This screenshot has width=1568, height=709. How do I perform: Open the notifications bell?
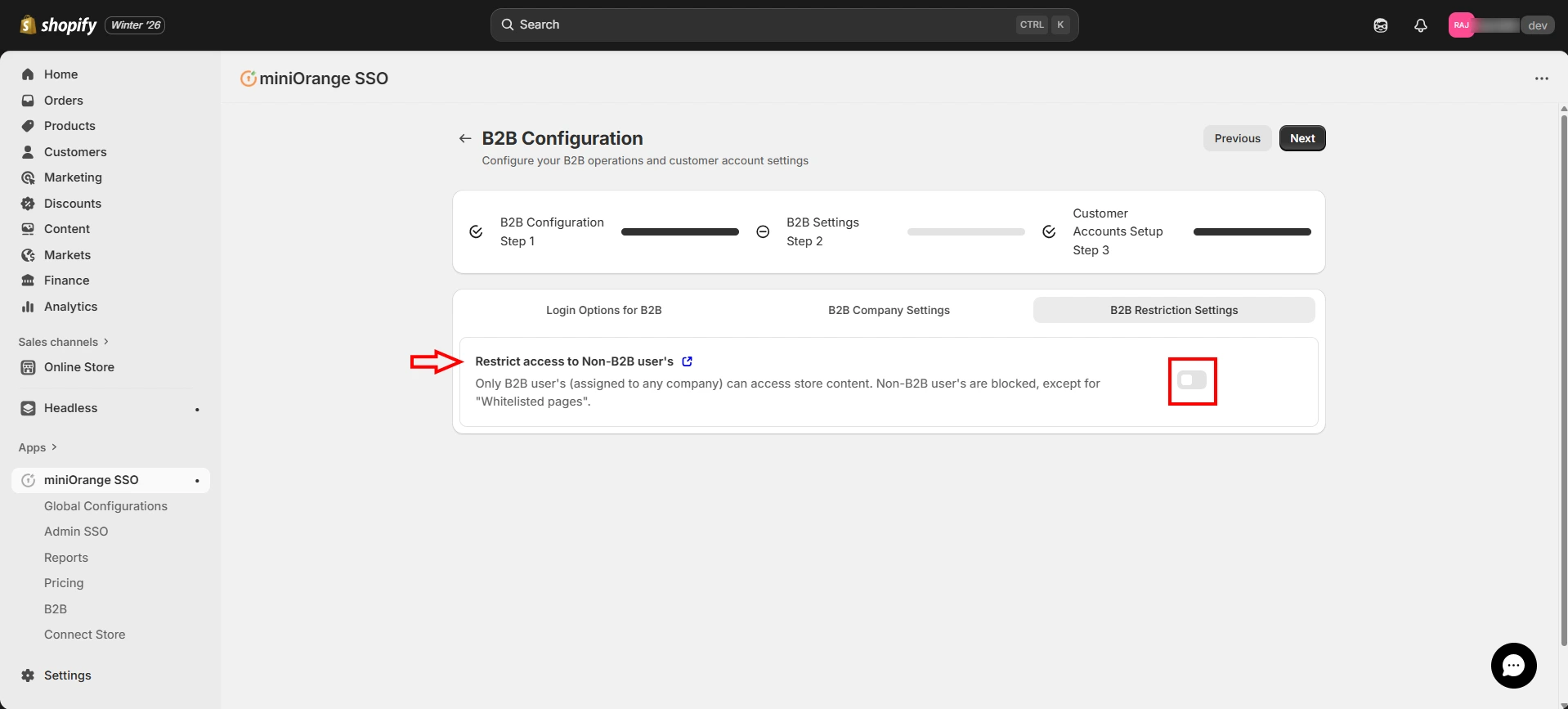pos(1421,25)
